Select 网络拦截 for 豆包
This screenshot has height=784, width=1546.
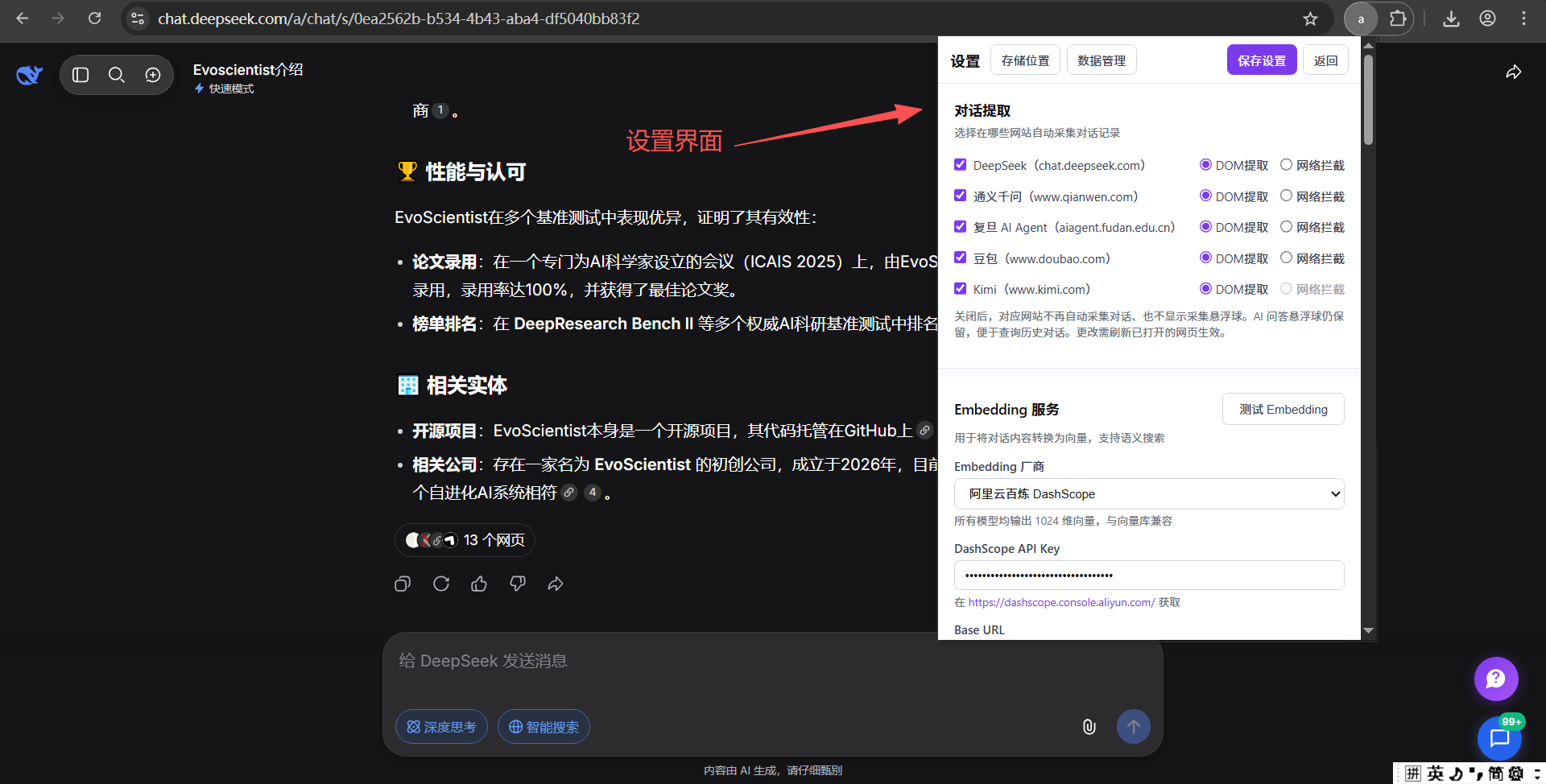[x=1286, y=258]
